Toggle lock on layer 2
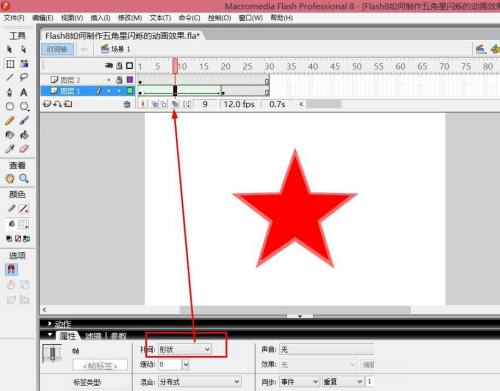This screenshot has height=391, width=500. pyautogui.click(x=119, y=80)
